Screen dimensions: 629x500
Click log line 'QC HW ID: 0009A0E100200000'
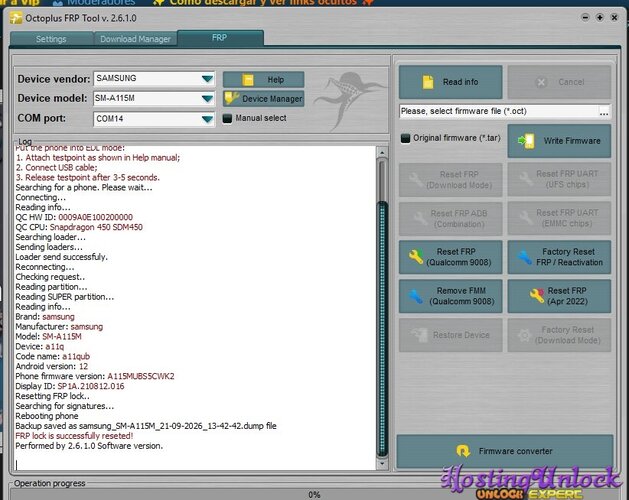[74, 217]
